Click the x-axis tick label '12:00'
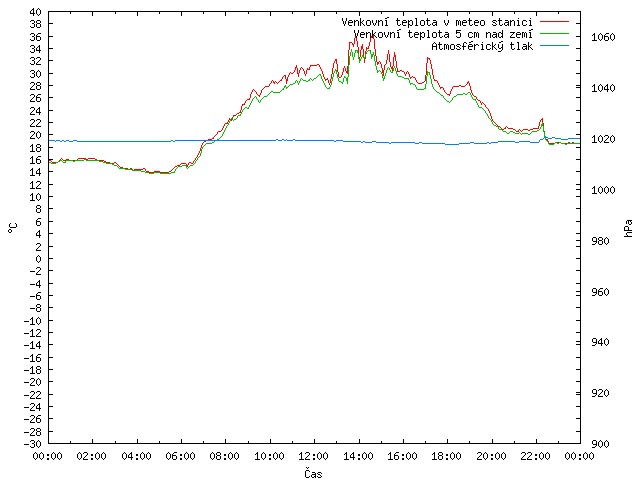Screen dimensions: 640x480 (x=313, y=456)
